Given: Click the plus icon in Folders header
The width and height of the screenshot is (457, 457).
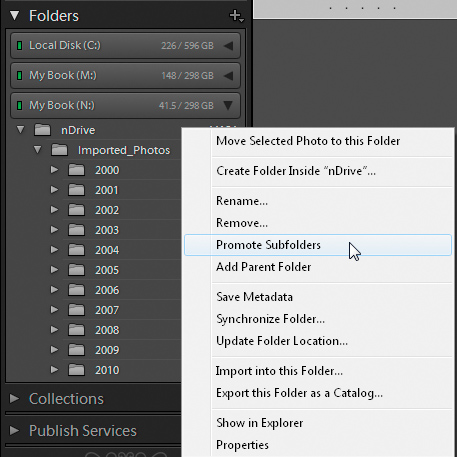Looking at the screenshot, I should [x=236, y=16].
